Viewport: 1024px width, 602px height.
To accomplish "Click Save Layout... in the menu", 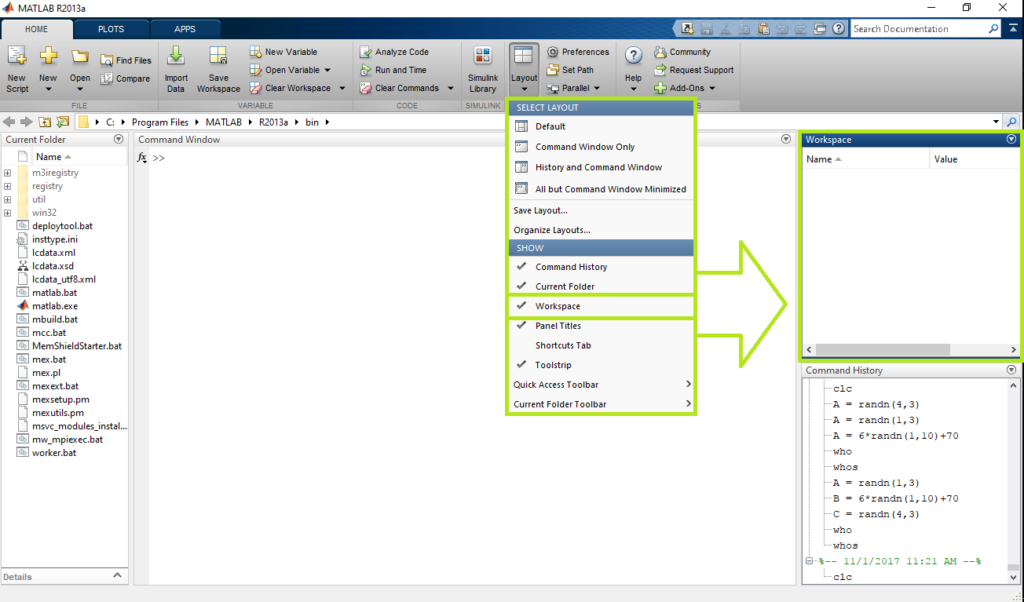I will click(x=540, y=210).
